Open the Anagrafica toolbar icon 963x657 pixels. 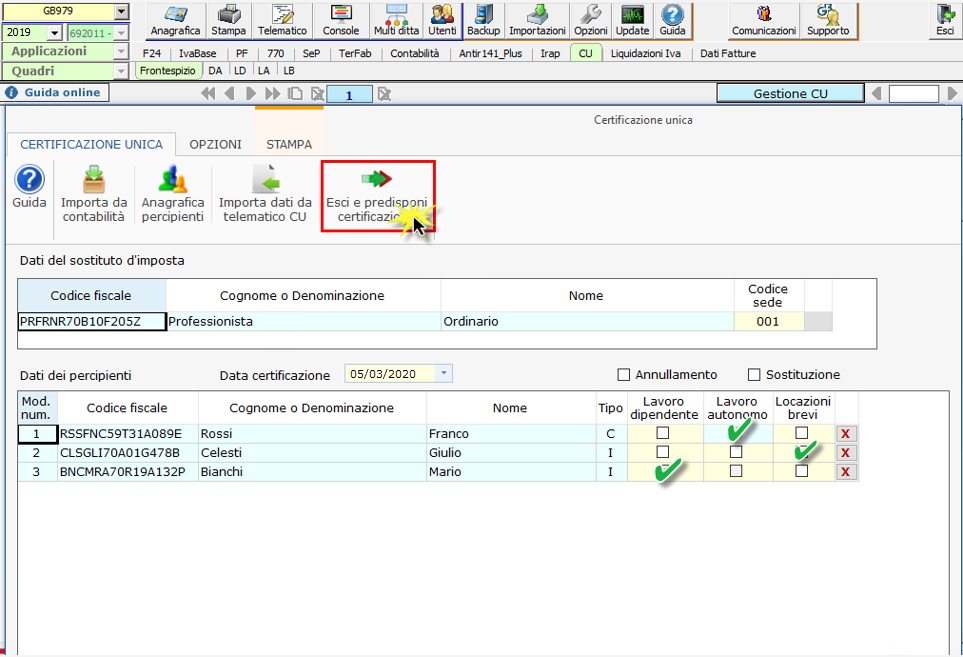175,20
